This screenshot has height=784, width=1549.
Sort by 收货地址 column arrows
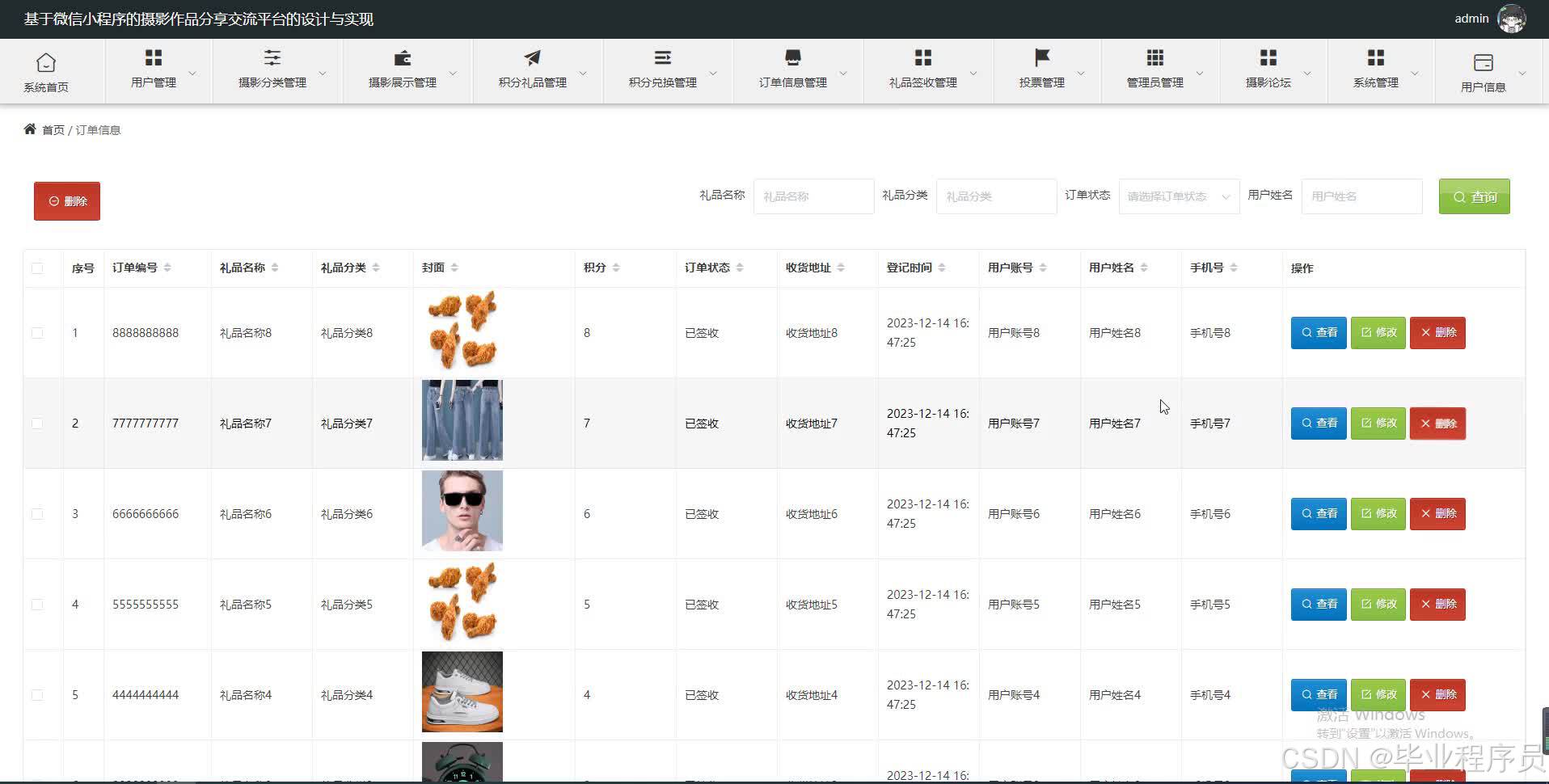point(841,268)
